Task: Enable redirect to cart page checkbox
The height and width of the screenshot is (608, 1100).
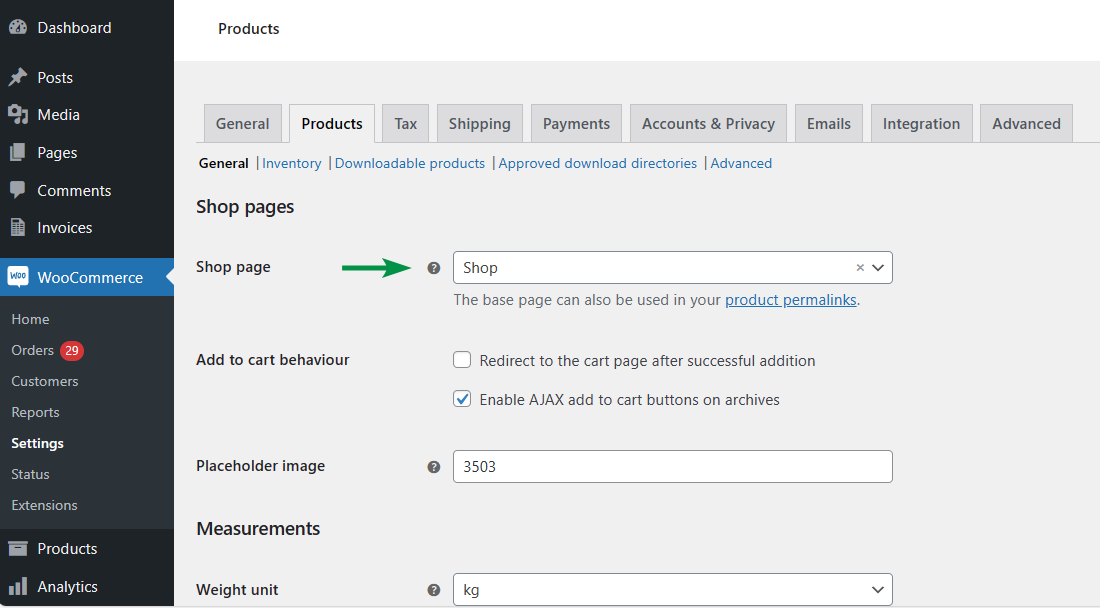Action: pos(462,360)
